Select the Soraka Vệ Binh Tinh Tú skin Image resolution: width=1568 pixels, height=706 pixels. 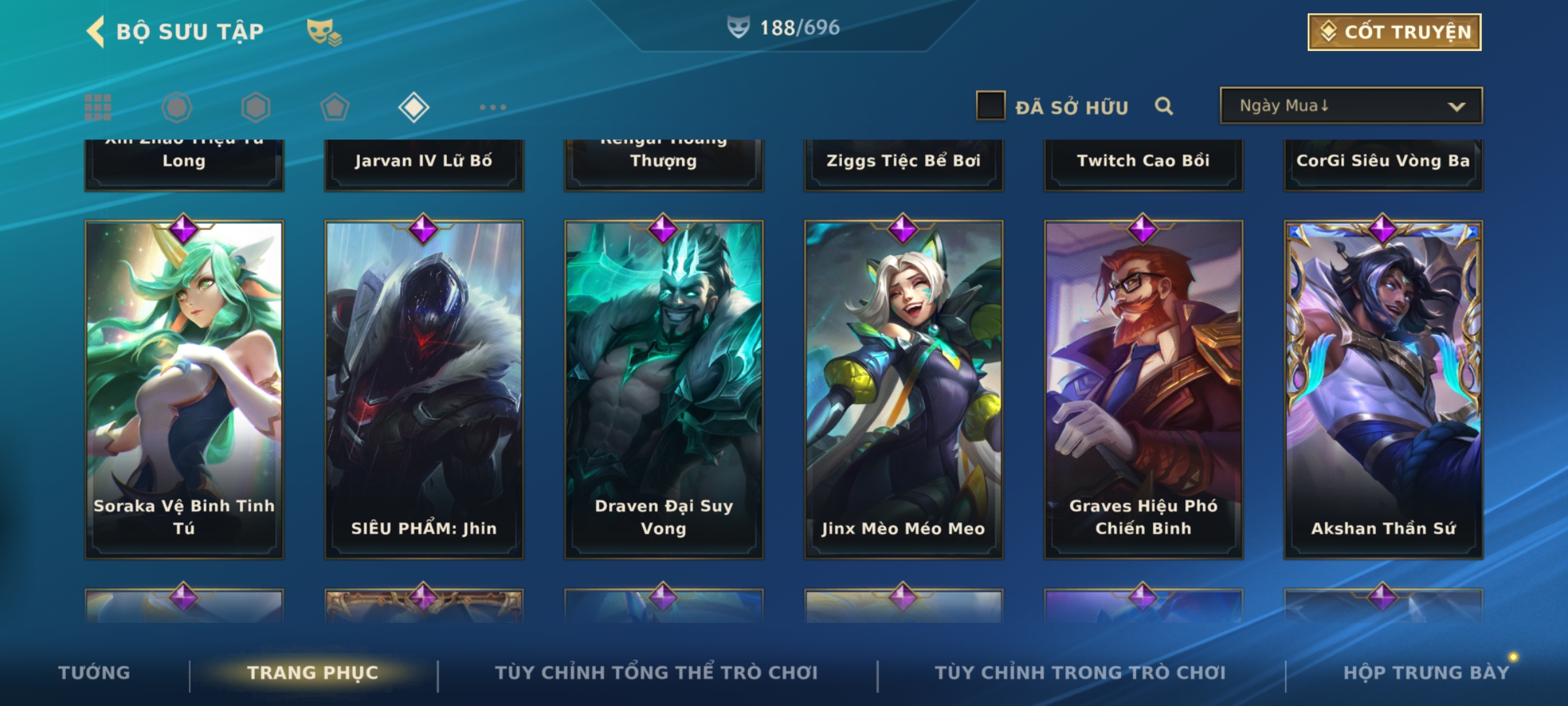pos(184,390)
